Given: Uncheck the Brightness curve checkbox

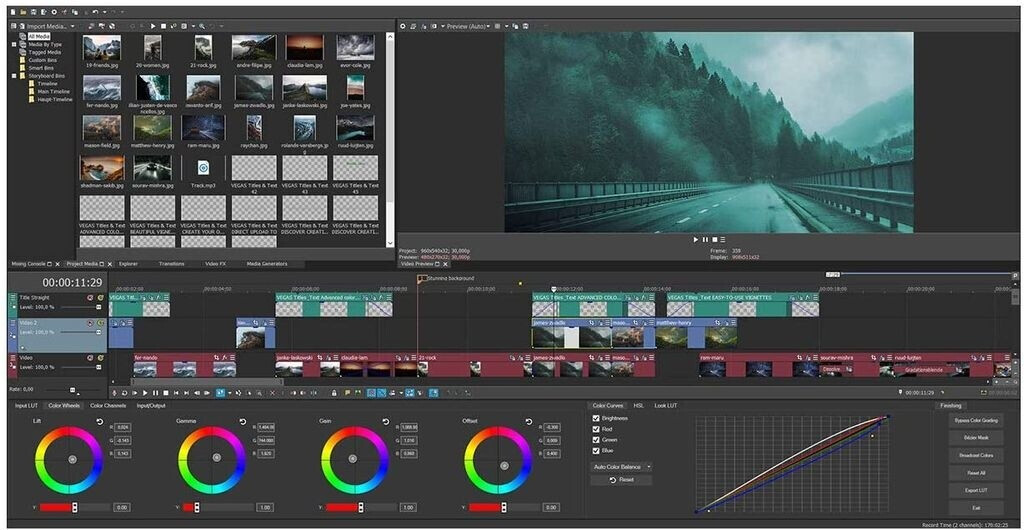Looking at the screenshot, I should (x=597, y=418).
